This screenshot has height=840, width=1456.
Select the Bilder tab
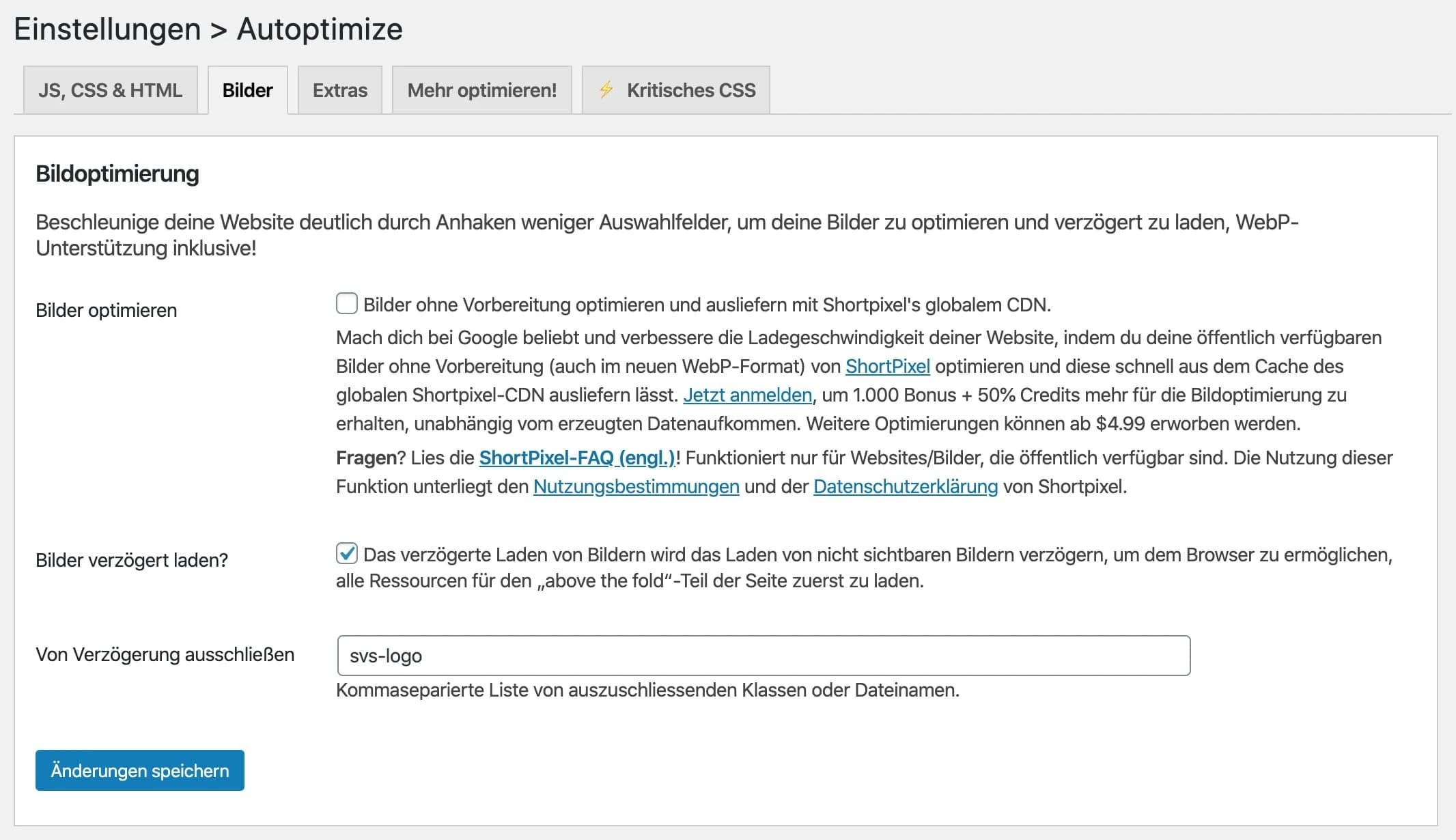(x=247, y=89)
